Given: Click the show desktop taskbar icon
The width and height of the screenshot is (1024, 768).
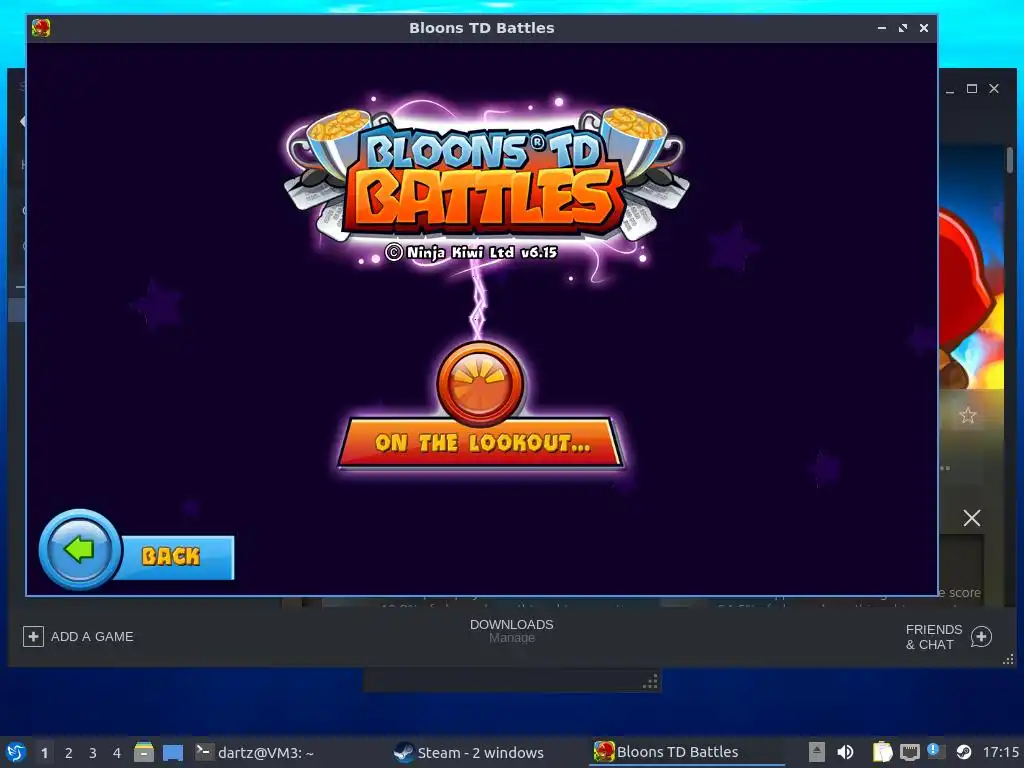Looking at the screenshot, I should pyautogui.click(x=172, y=753).
